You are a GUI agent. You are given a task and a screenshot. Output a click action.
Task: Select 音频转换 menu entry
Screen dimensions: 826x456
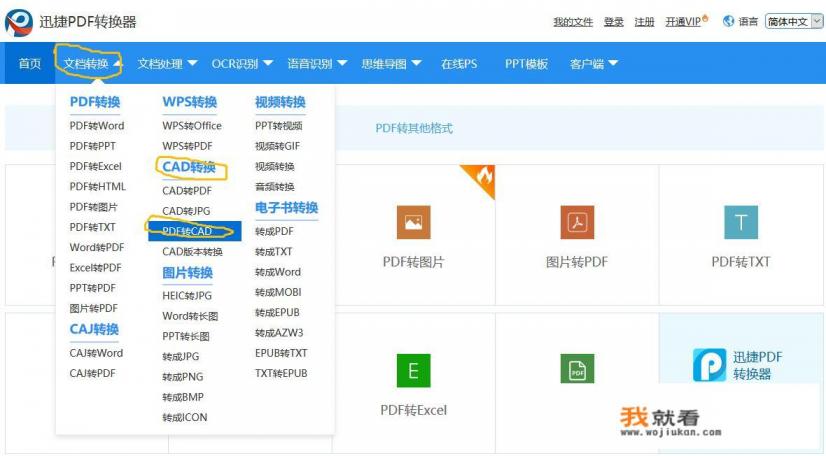point(274,186)
